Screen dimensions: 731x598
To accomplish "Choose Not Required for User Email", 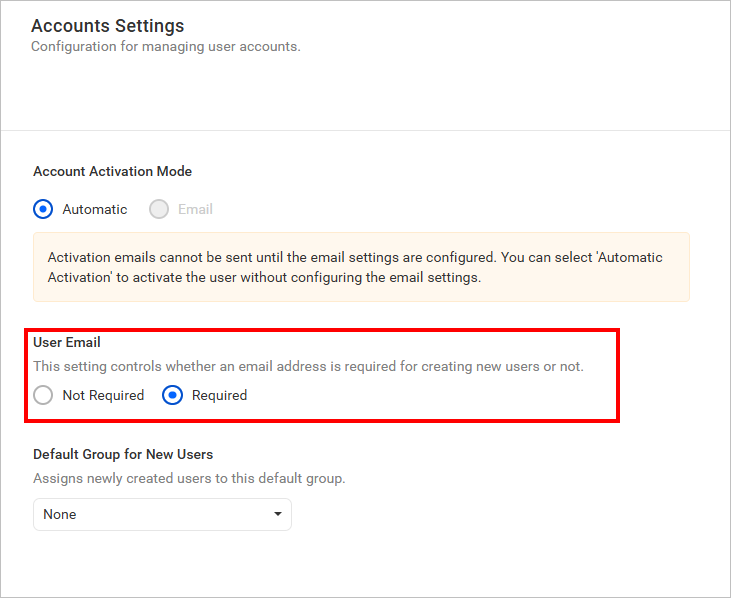I will tap(43, 395).
